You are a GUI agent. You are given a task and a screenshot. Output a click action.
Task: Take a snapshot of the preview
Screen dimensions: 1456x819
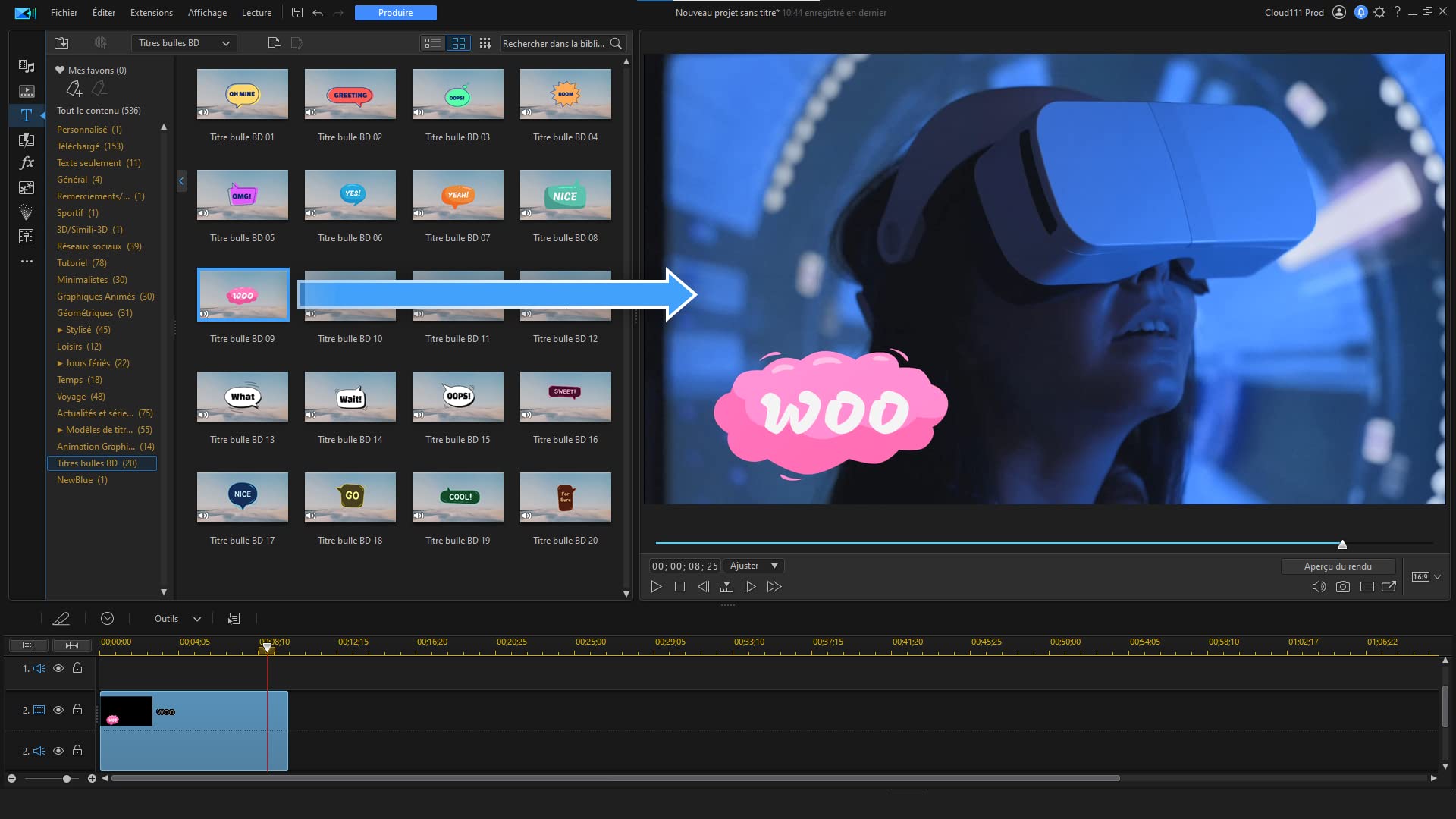1342,587
